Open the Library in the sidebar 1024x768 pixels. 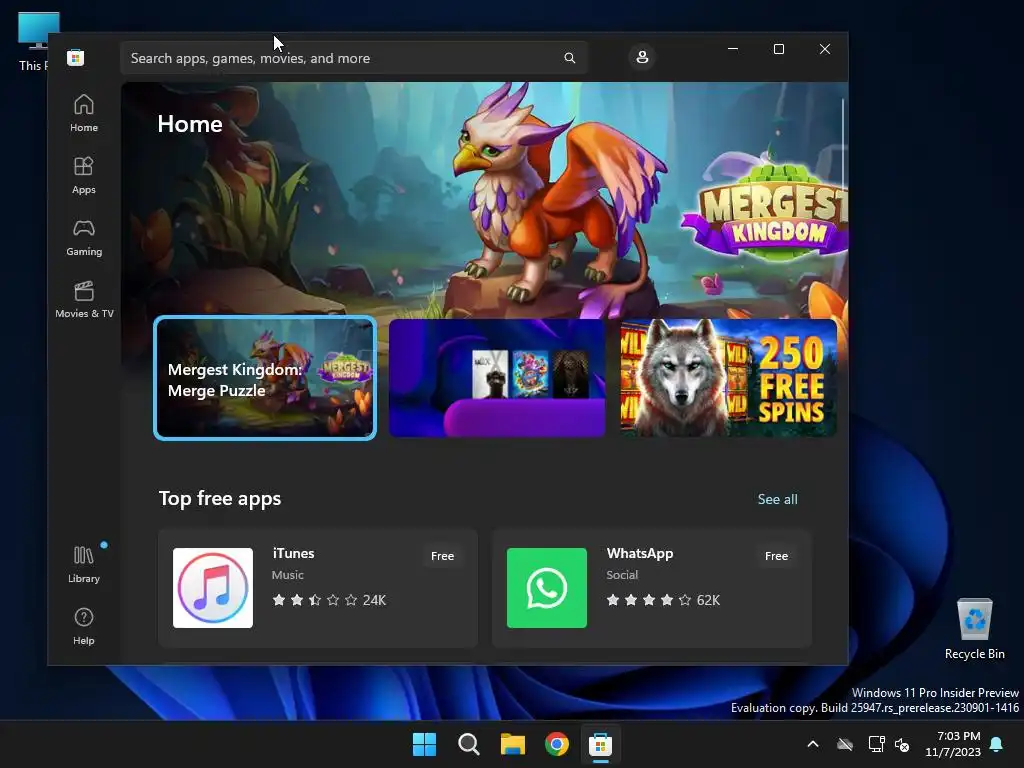pos(84,564)
